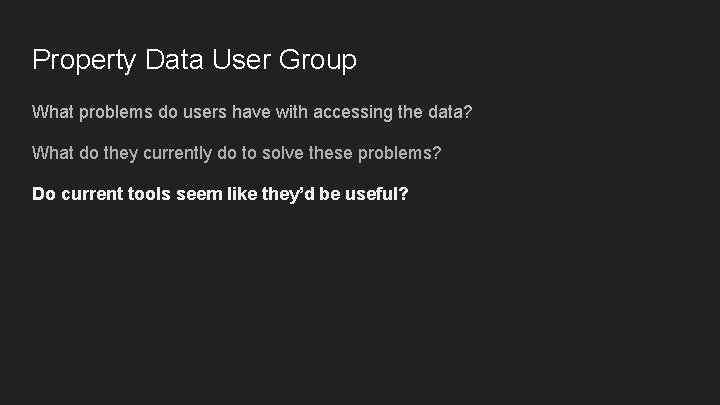Click the bold word they'd
The image size is (720, 405).
[x=292, y=194]
